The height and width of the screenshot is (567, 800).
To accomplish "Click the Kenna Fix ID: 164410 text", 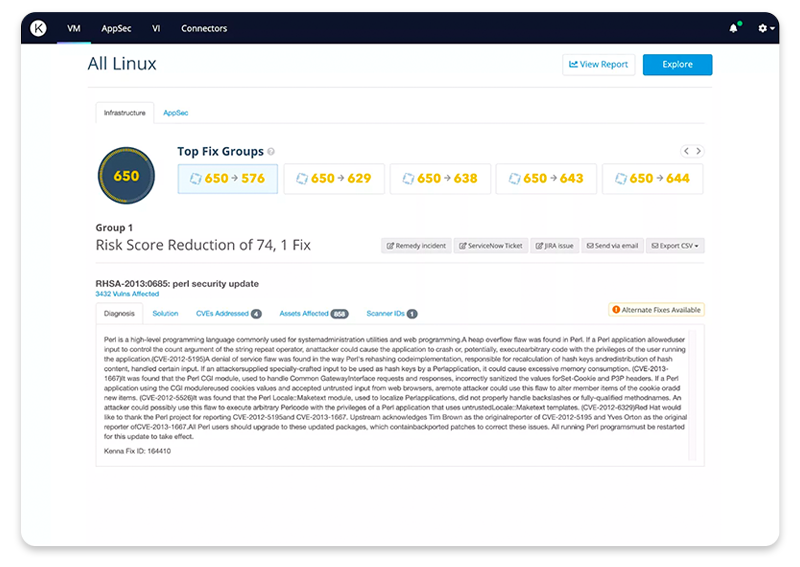I will point(137,451).
